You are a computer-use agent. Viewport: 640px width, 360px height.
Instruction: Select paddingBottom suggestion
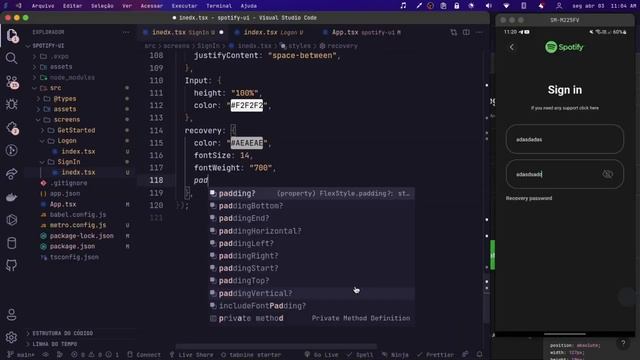coord(312,206)
